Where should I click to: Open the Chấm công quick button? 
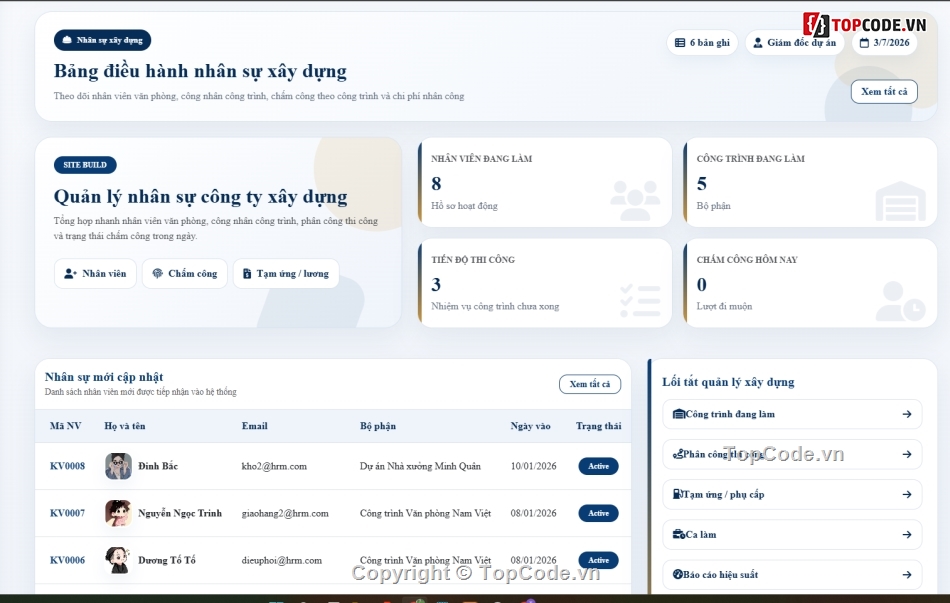185,274
